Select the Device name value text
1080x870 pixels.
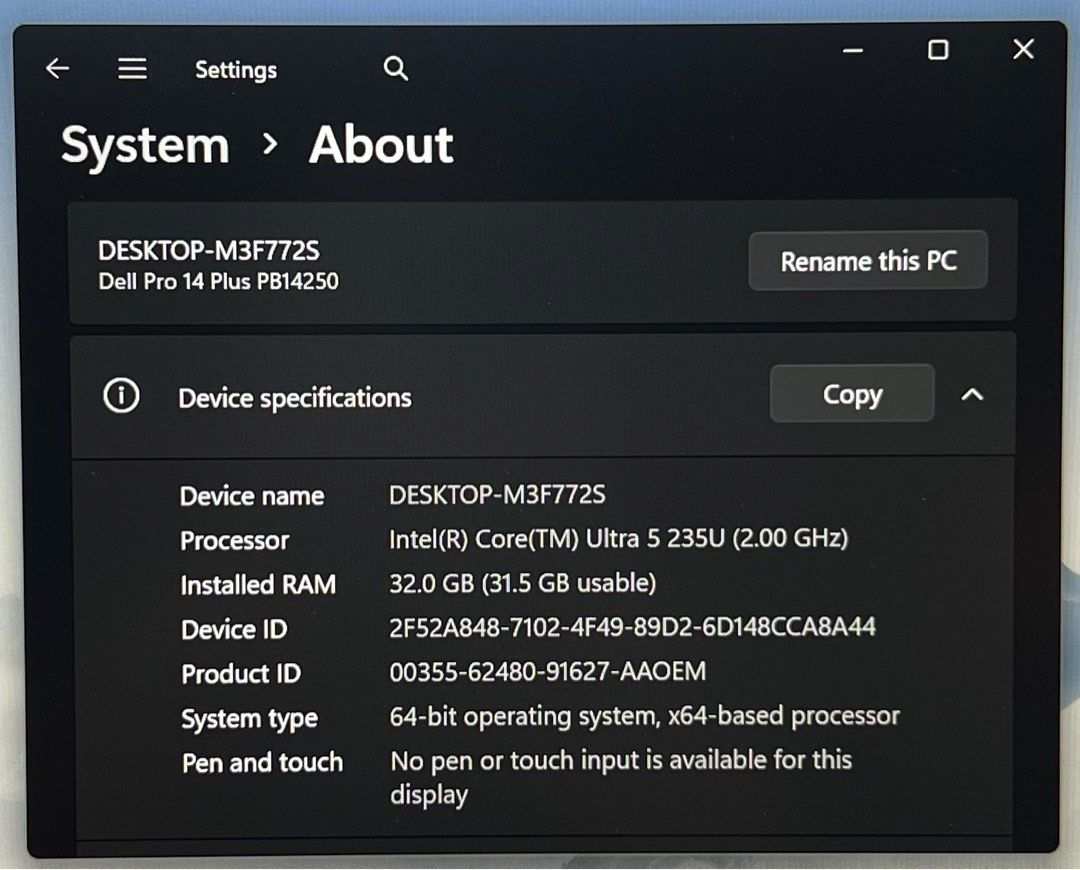[501, 495]
